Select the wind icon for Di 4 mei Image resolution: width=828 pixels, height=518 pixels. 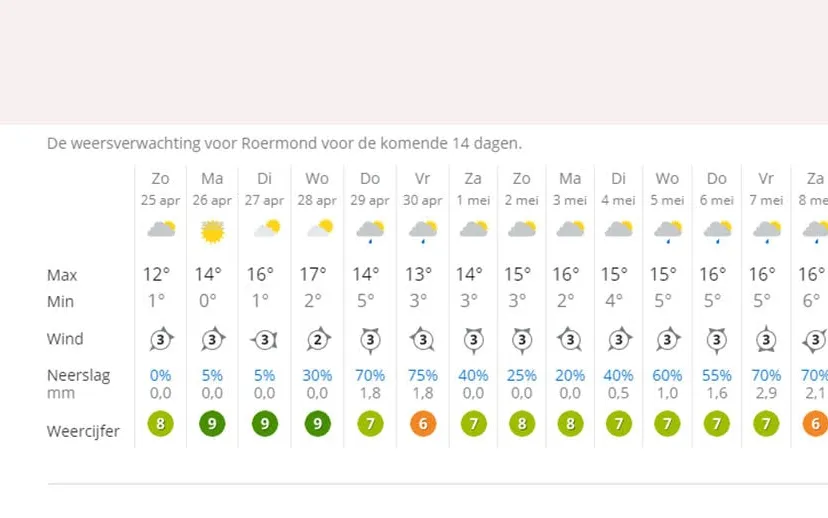[619, 339]
